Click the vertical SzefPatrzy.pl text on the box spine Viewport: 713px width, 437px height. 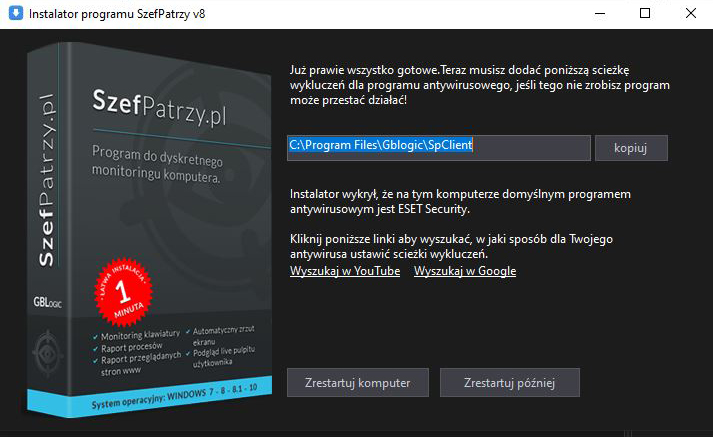(x=46, y=180)
